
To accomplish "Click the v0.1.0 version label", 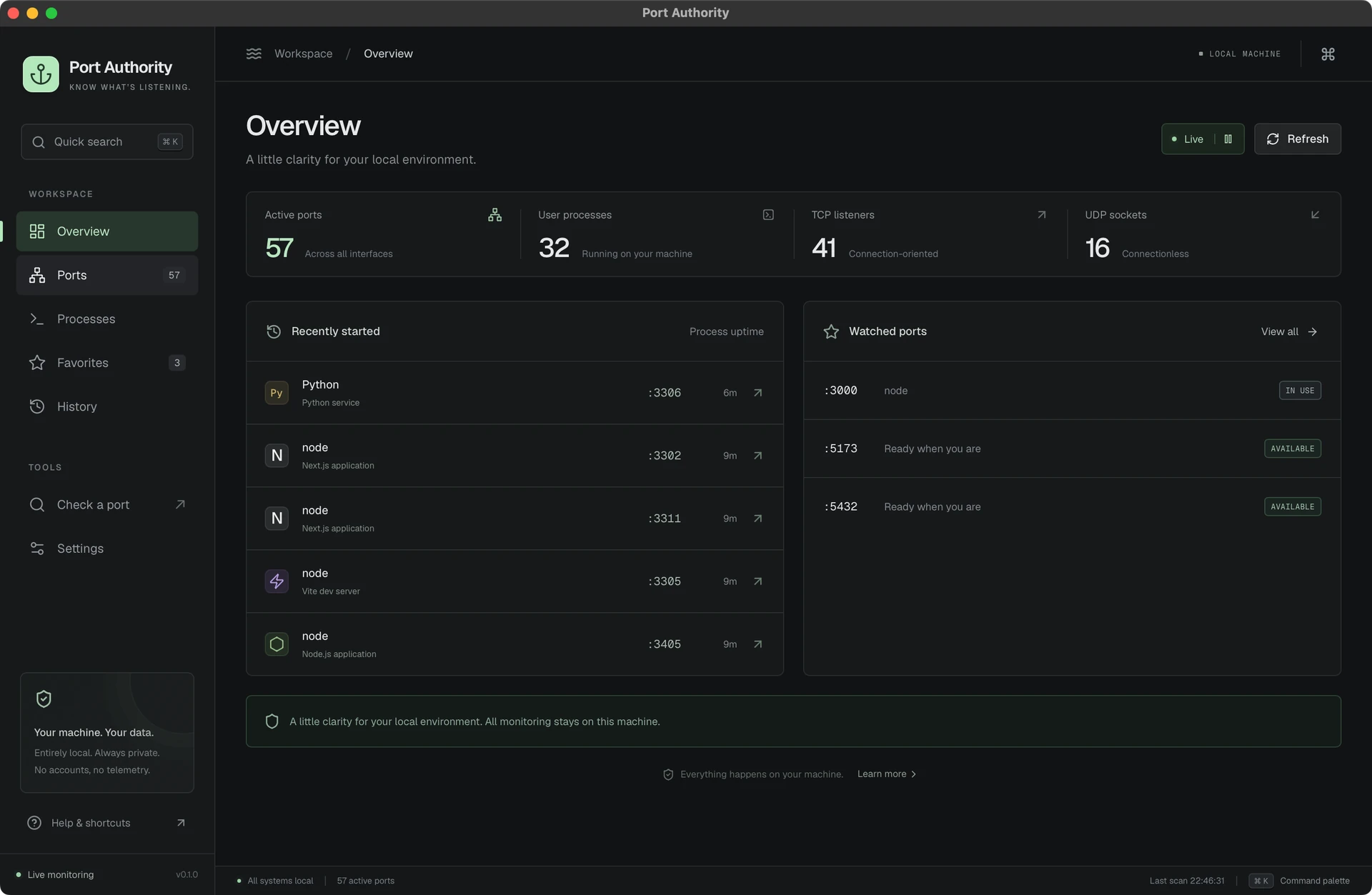I will [187, 875].
